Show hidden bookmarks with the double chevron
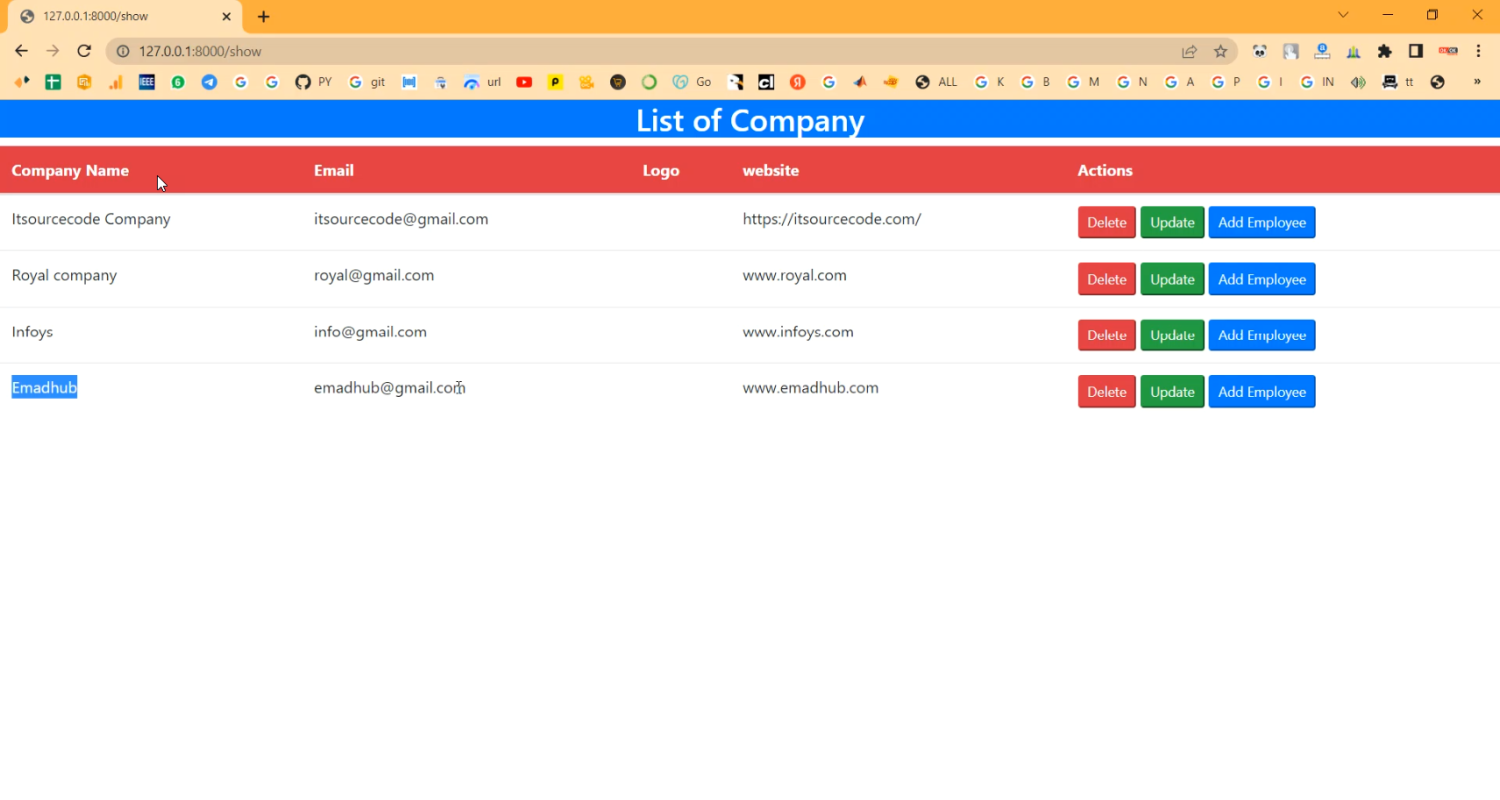The image size is (1500, 800). 1477,82
